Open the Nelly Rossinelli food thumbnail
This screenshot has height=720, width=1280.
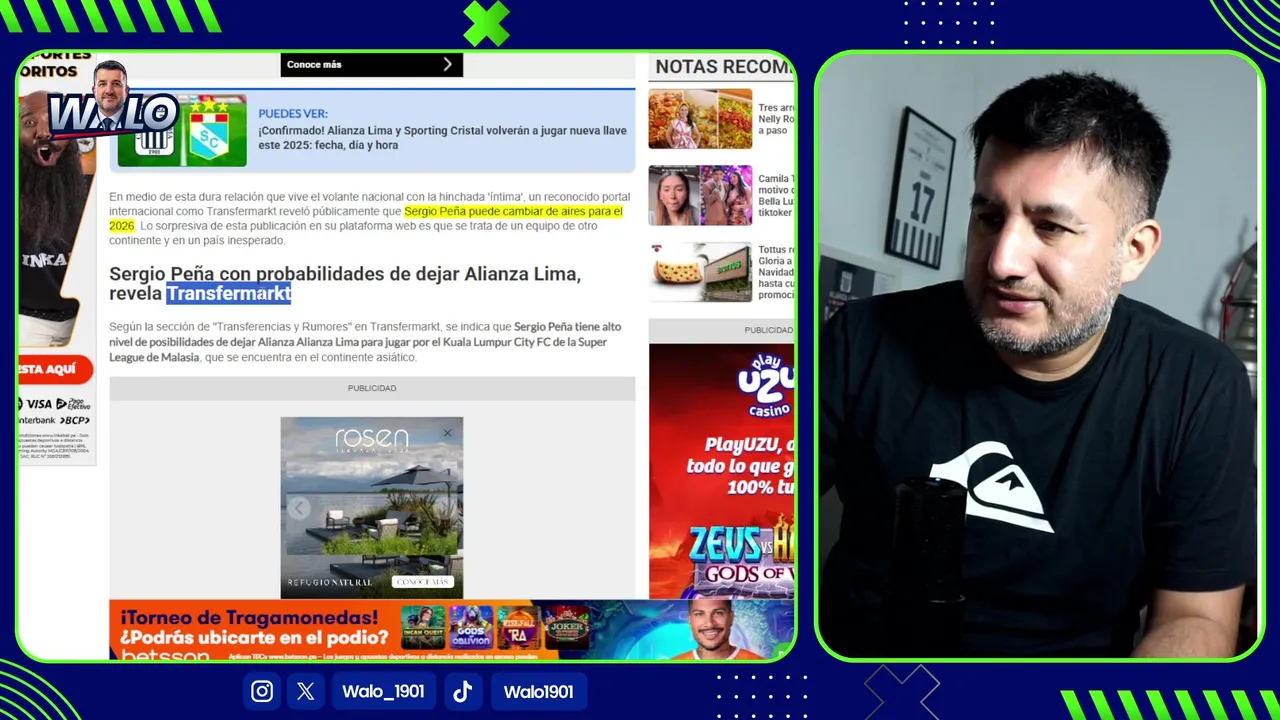pyautogui.click(x=700, y=119)
